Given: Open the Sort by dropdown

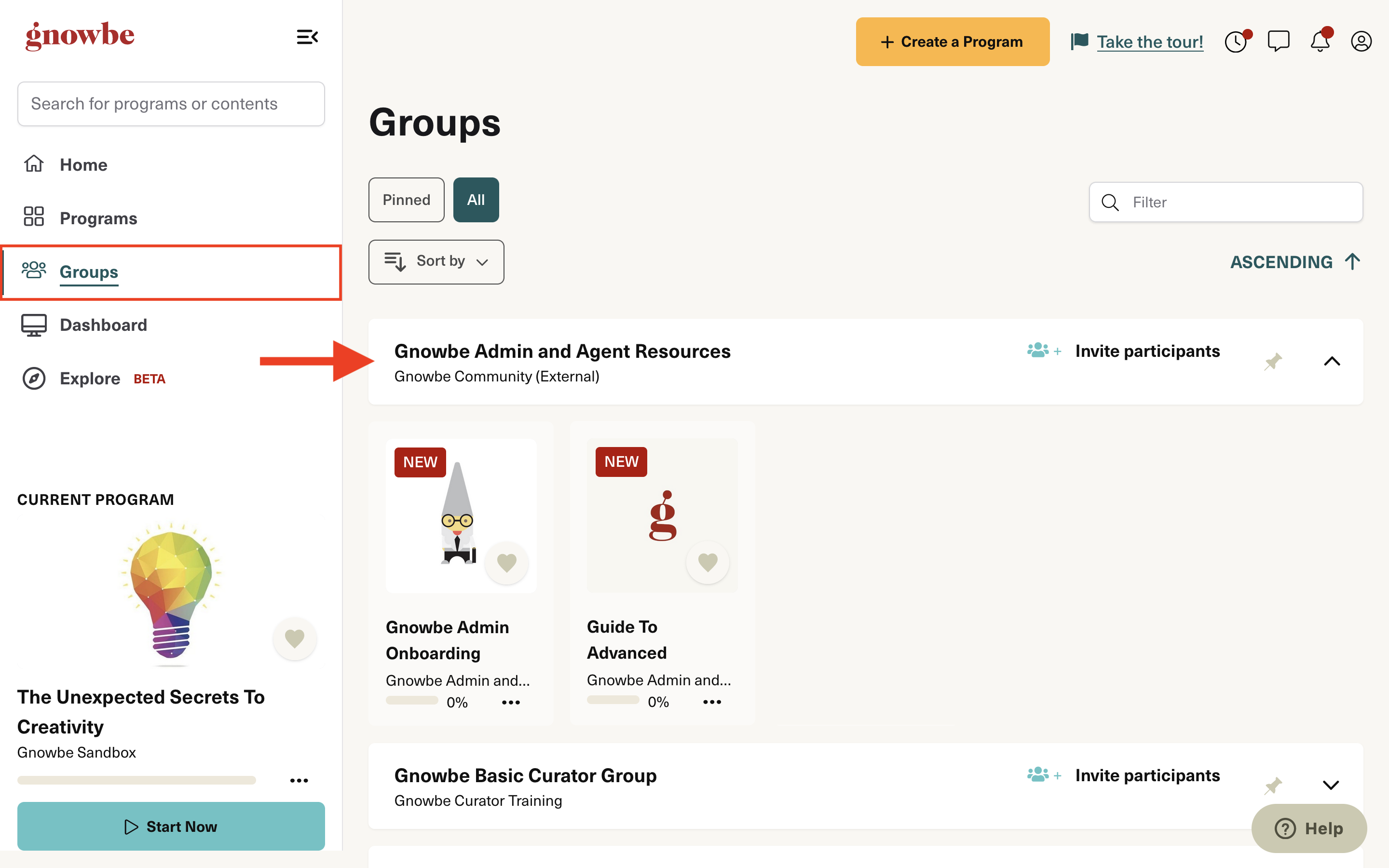Looking at the screenshot, I should point(436,262).
